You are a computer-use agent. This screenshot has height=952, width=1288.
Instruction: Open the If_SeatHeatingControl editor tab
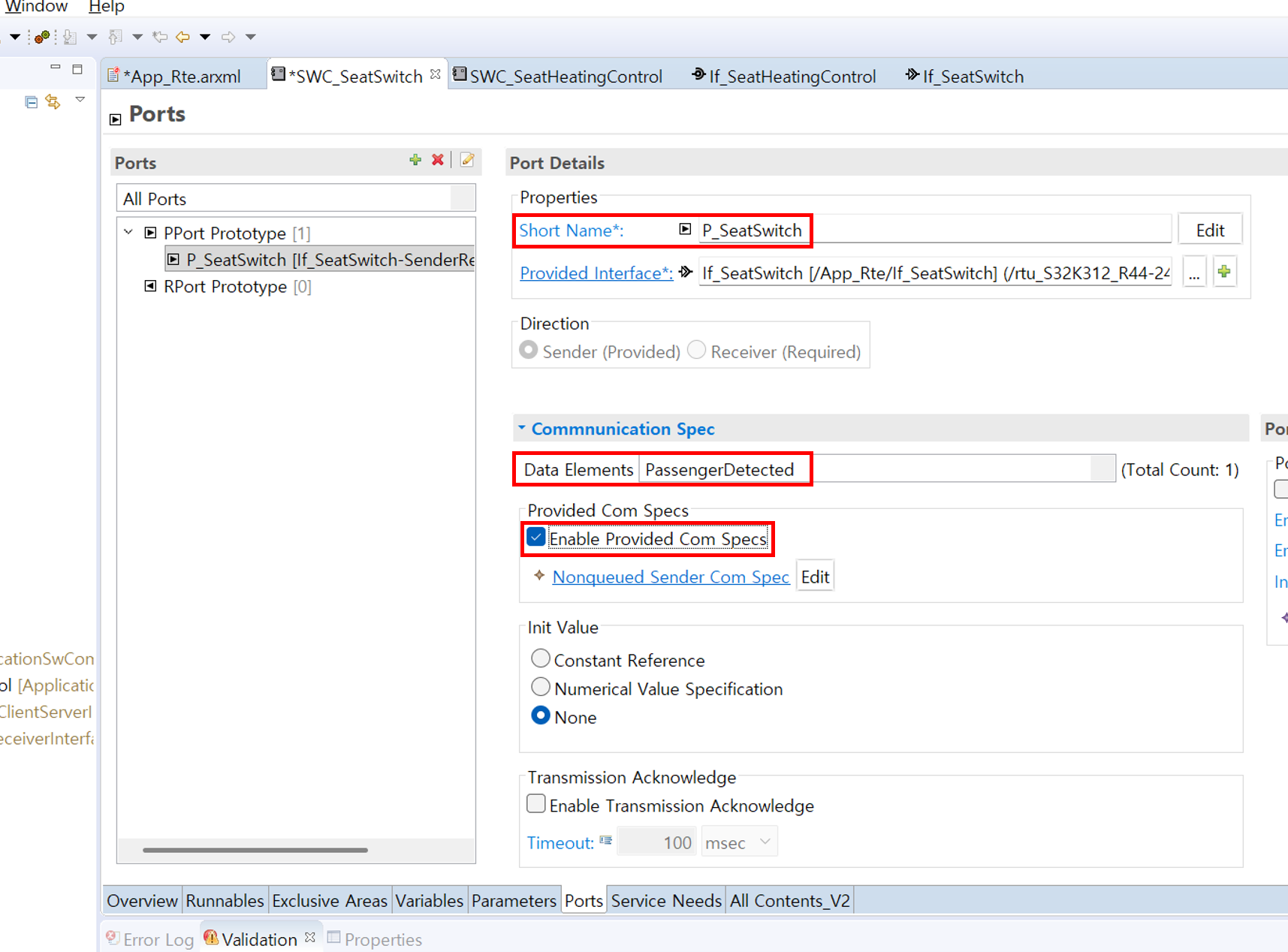[783, 77]
